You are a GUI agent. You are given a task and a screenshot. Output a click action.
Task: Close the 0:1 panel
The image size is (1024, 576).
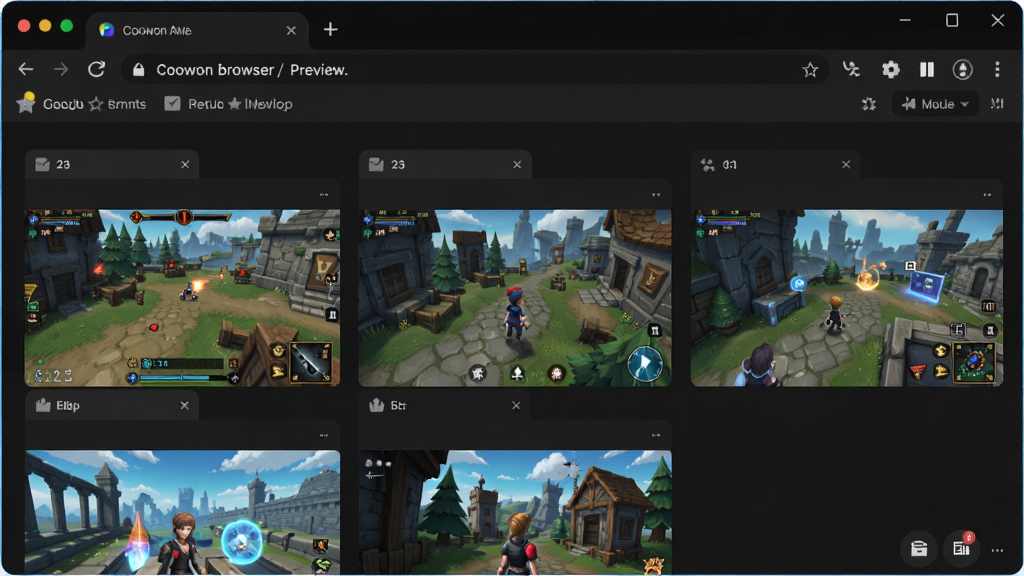(x=846, y=165)
